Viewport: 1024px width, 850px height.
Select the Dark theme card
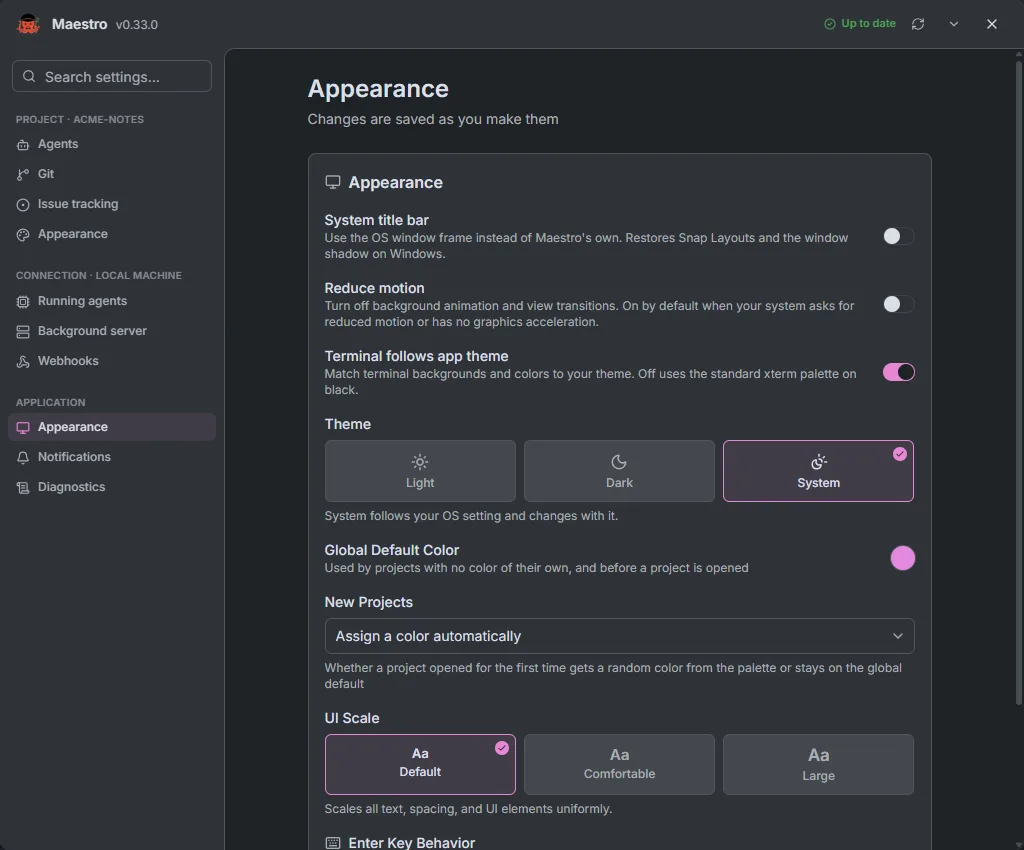pos(619,471)
